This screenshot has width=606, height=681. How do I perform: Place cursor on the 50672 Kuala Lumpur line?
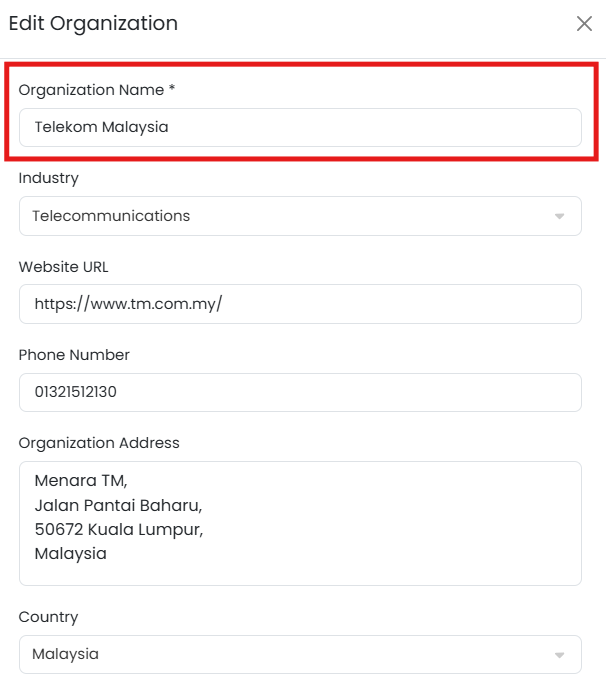[x=118, y=529]
